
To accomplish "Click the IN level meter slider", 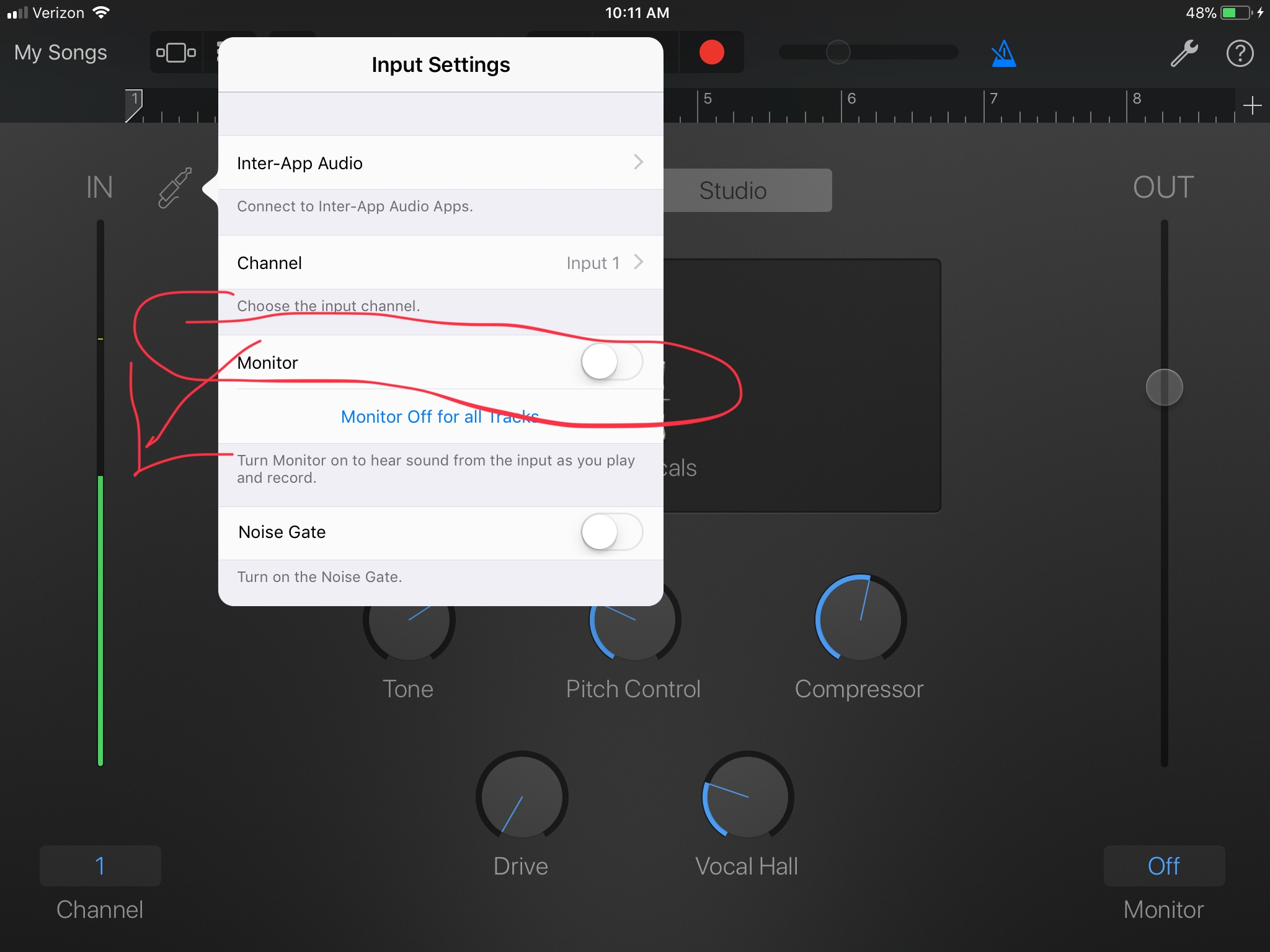I will tap(100, 493).
